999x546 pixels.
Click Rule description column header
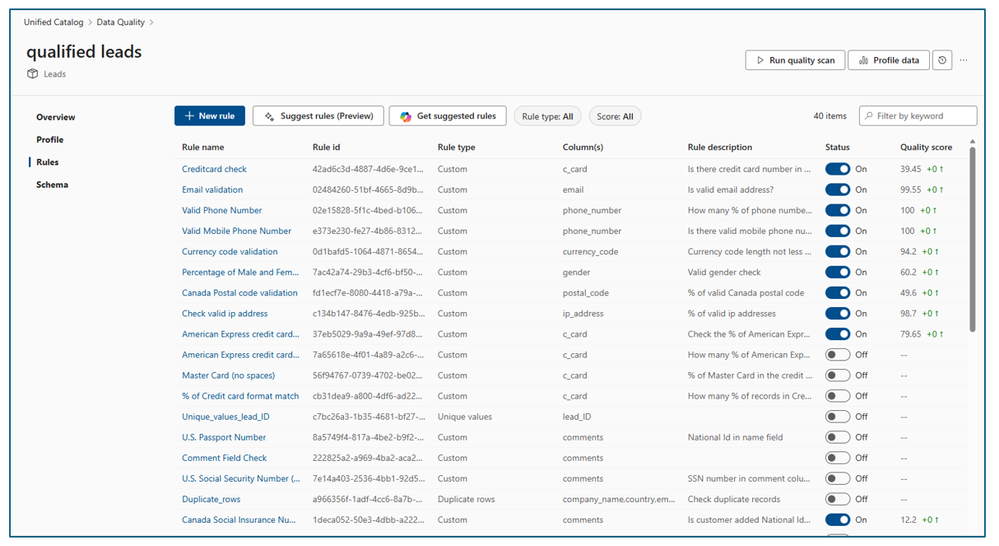tap(719, 147)
